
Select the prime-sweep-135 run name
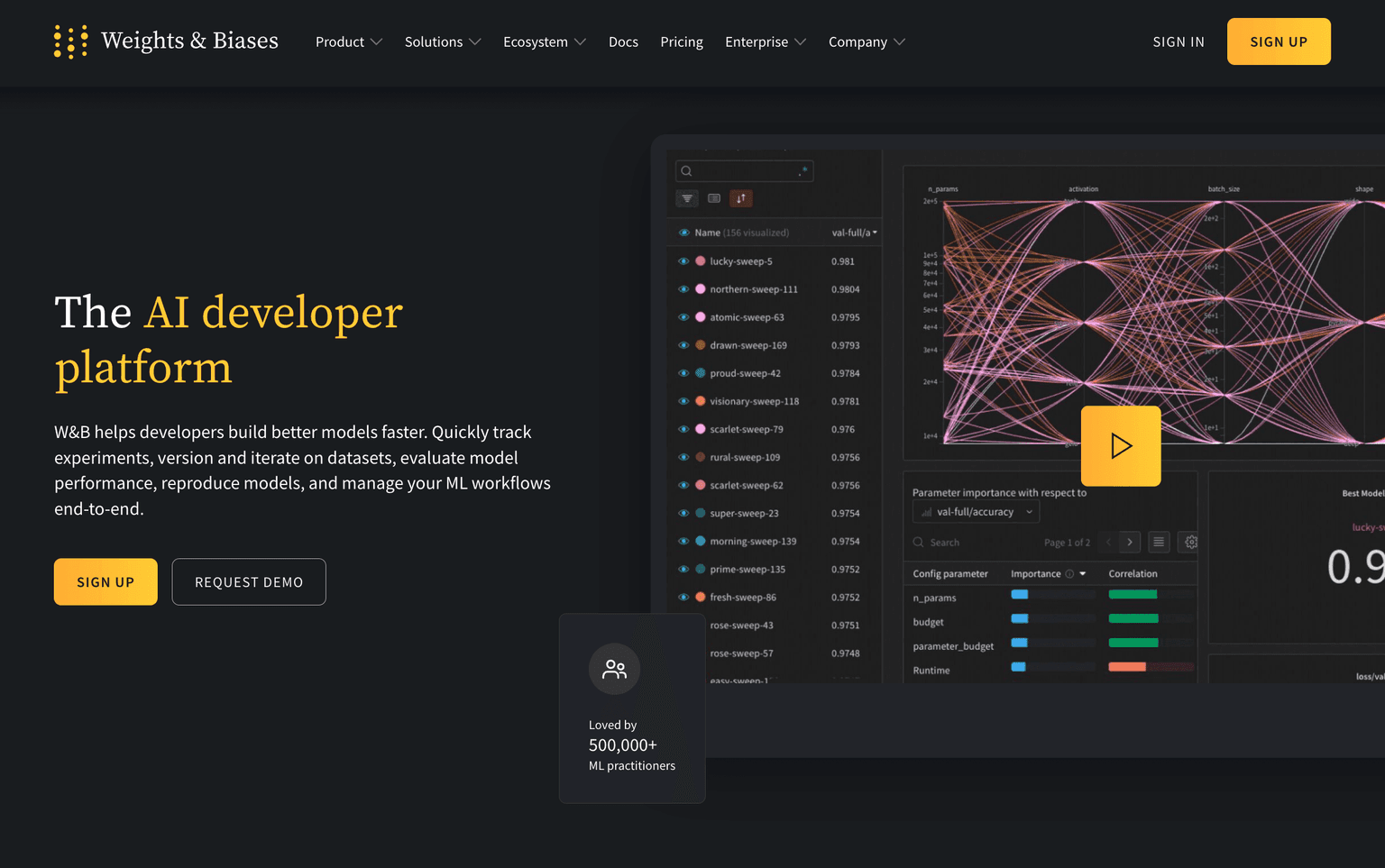tap(748, 570)
